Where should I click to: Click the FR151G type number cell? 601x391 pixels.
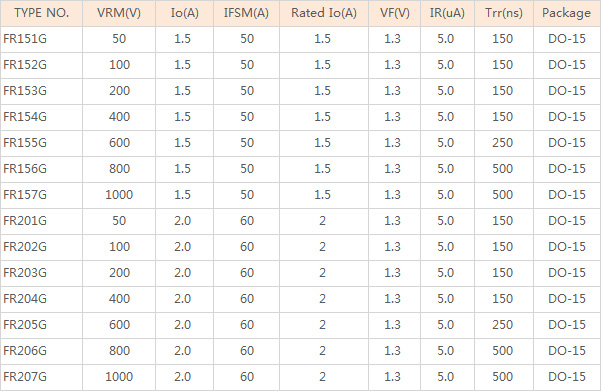click(25, 39)
